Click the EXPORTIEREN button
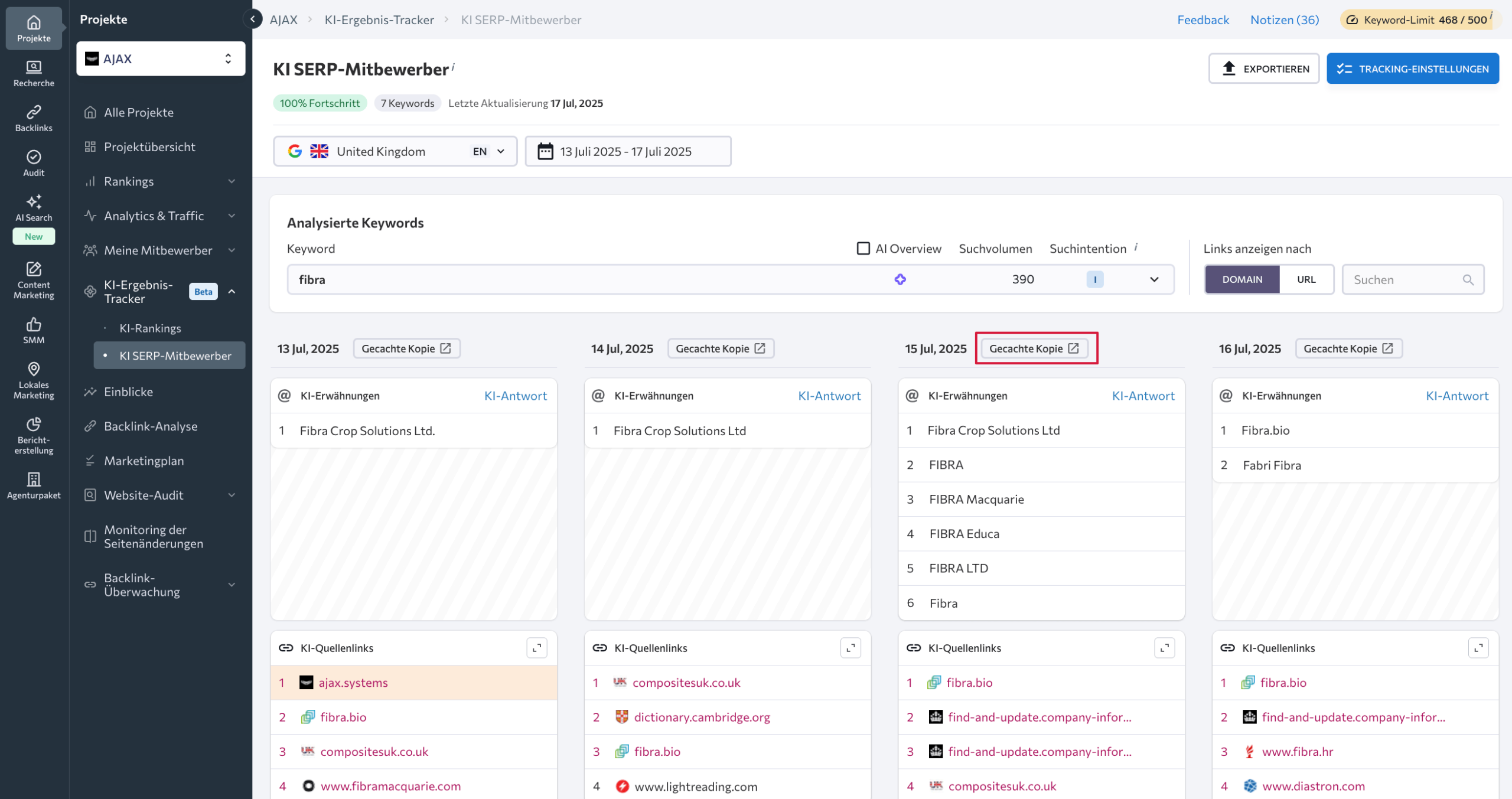Image resolution: width=1512 pixels, height=799 pixels. coord(1264,69)
